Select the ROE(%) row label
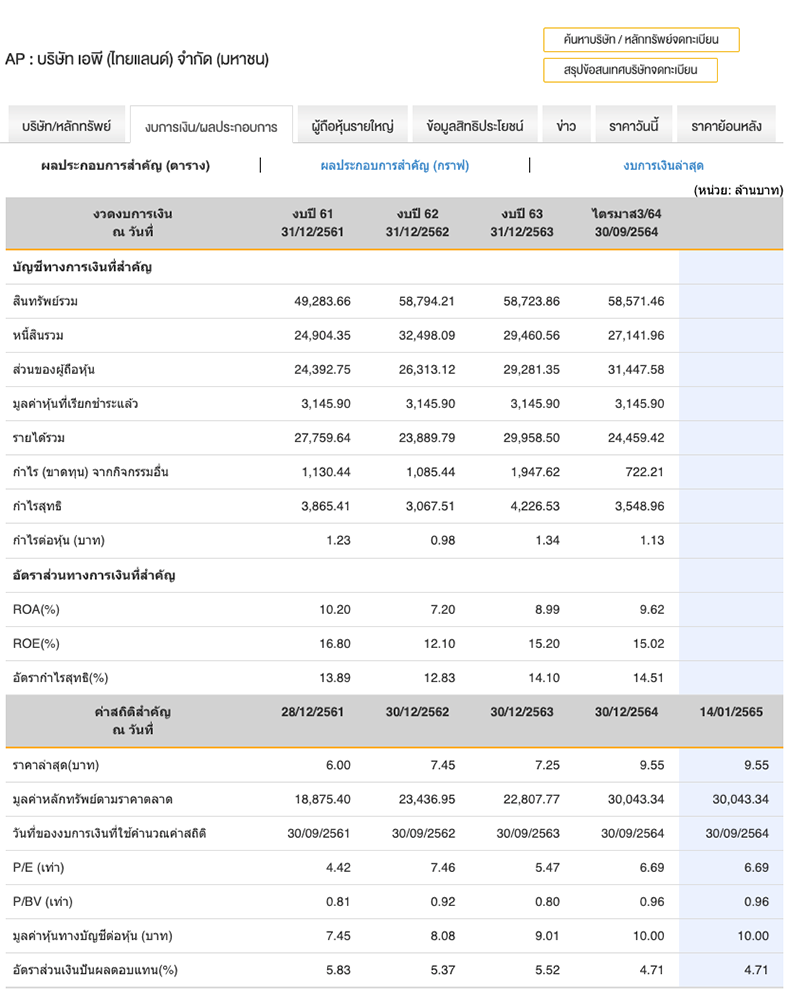Screen dimensions: 790x997 [36, 643]
